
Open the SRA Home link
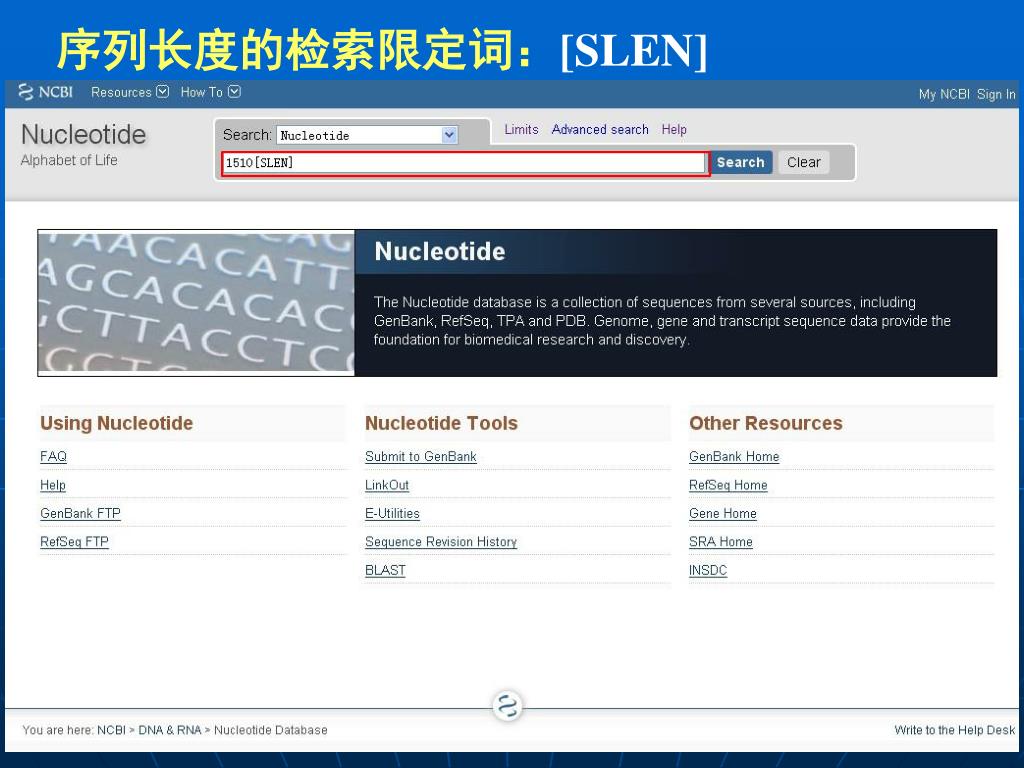[721, 541]
